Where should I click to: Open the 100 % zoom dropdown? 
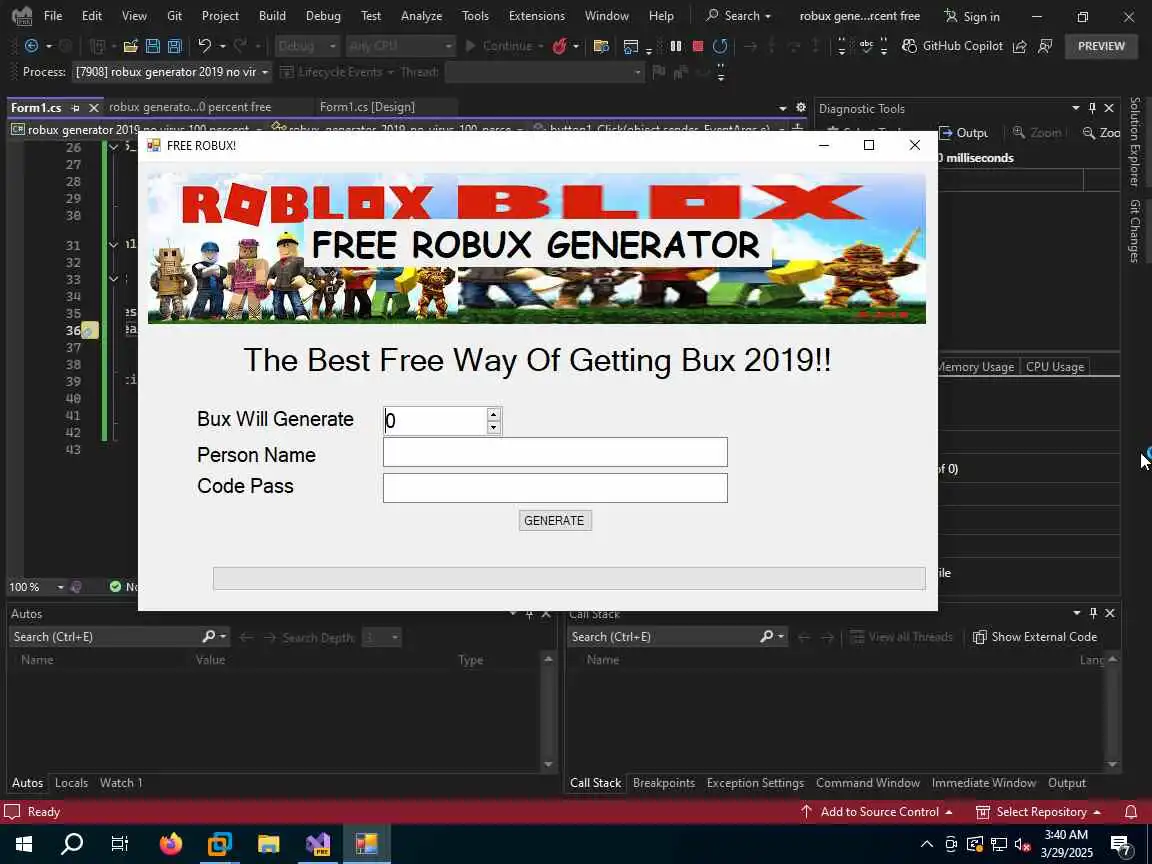[x=60, y=586]
